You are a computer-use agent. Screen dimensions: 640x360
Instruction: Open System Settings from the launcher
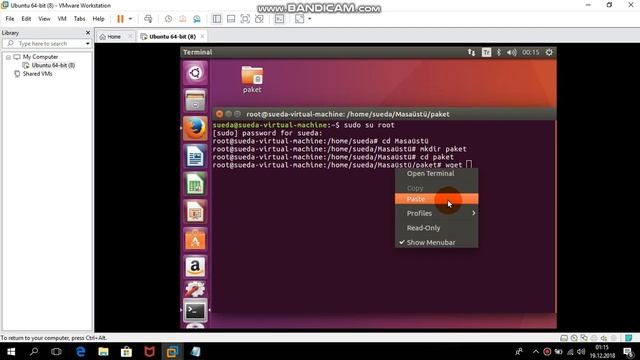[195, 289]
